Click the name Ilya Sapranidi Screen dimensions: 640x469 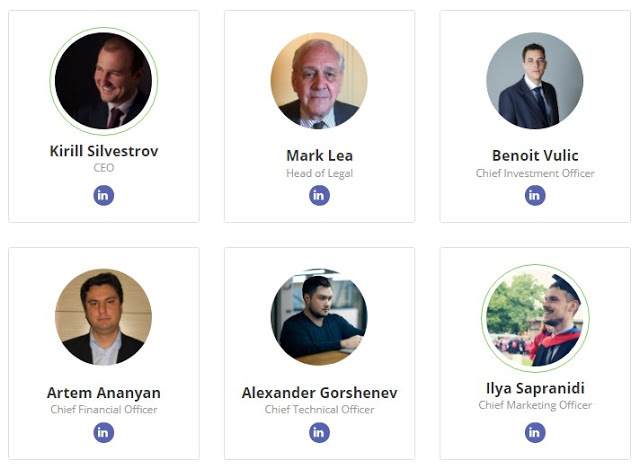[535, 388]
